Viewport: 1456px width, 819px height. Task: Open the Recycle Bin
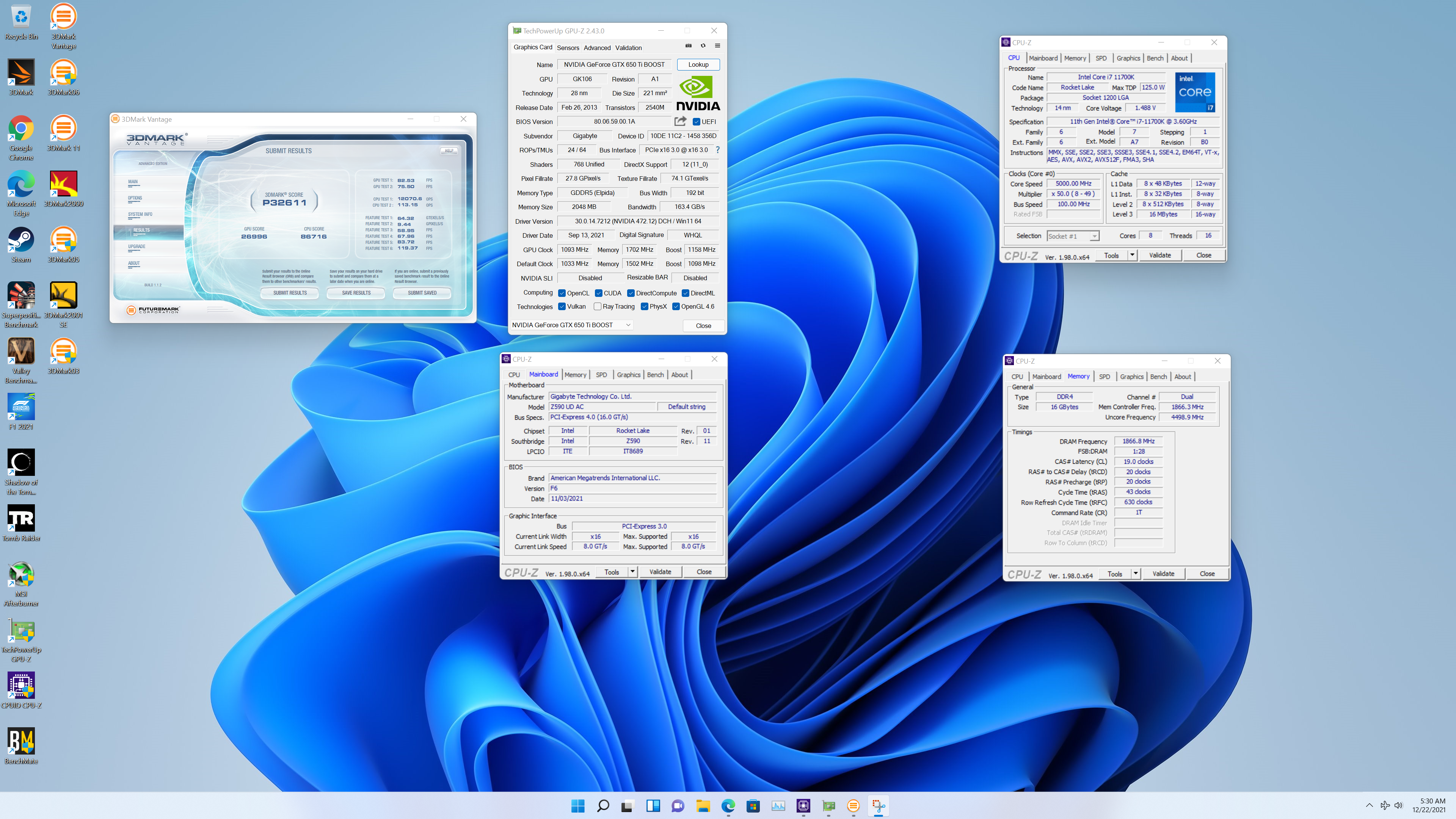point(21,22)
